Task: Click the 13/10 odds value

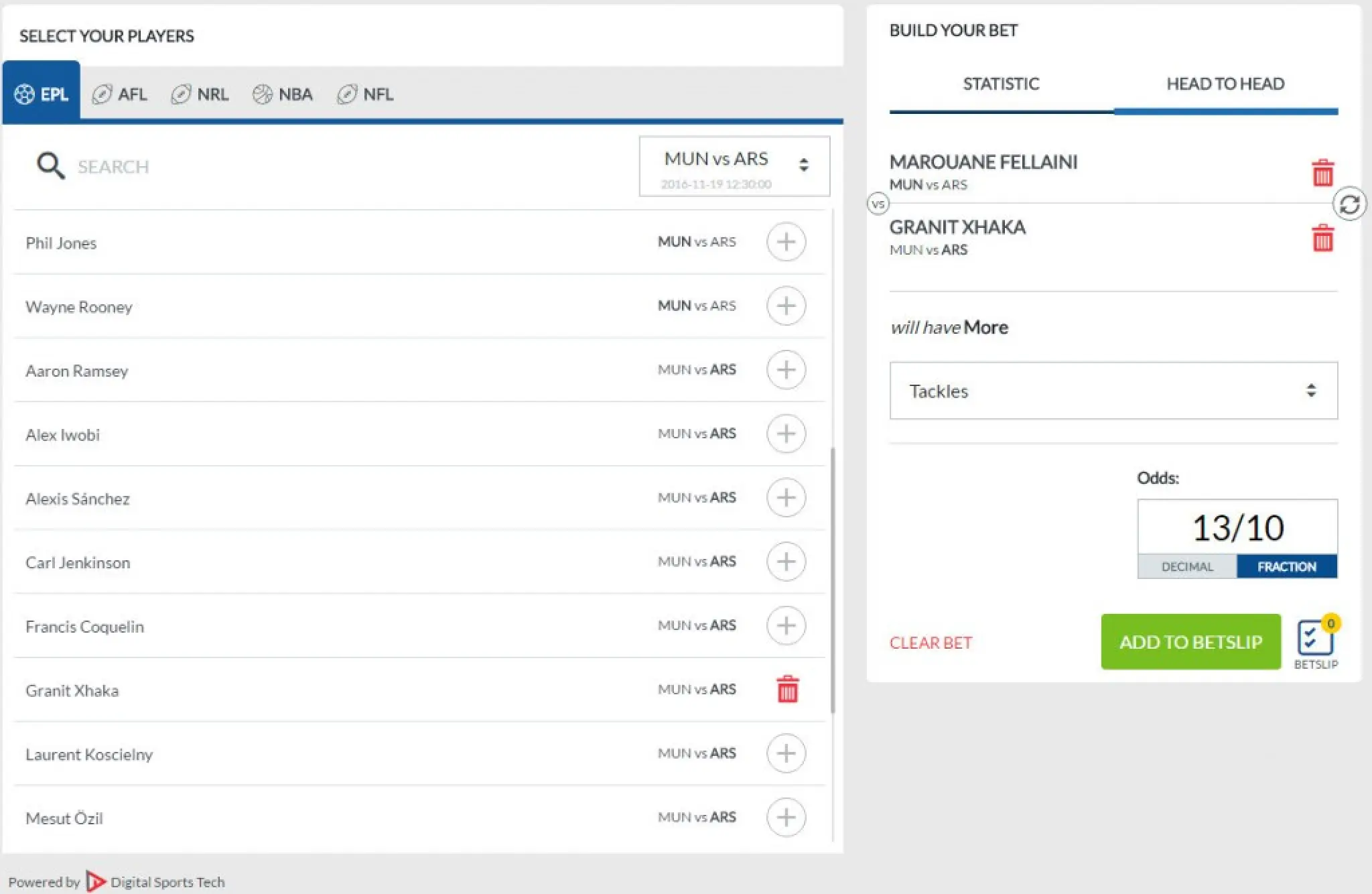Action: (1238, 527)
